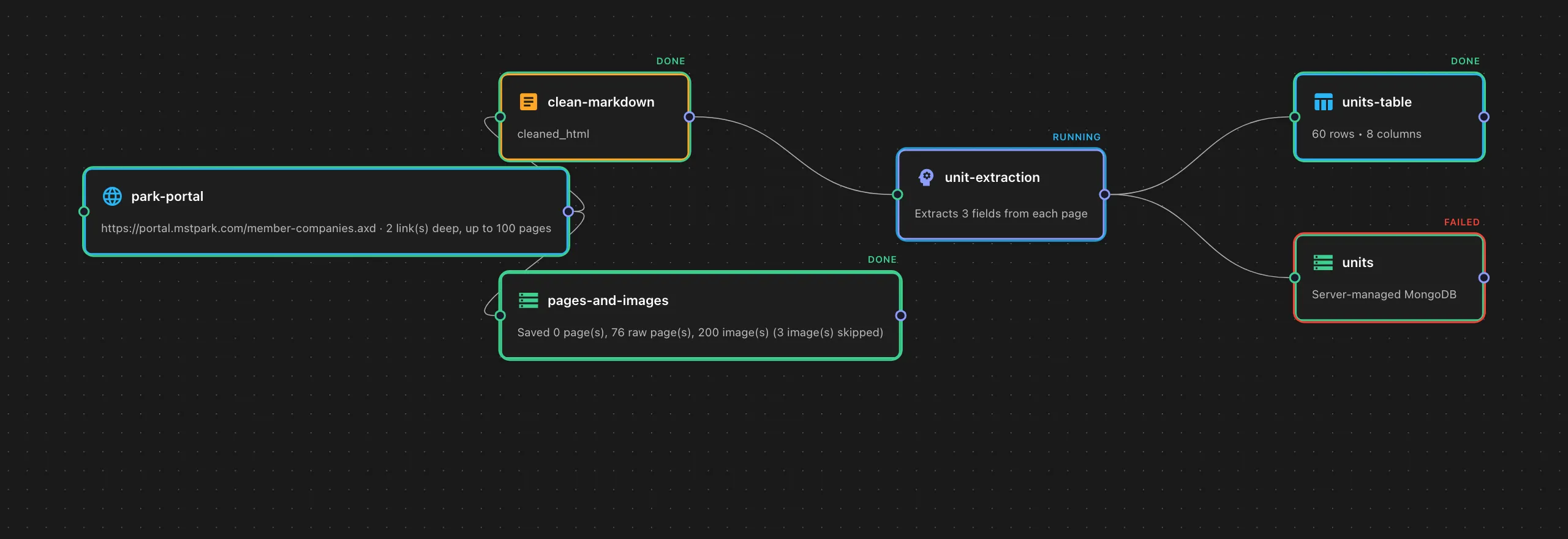
Task: Click the pages-and-images node title
Action: tap(608, 301)
